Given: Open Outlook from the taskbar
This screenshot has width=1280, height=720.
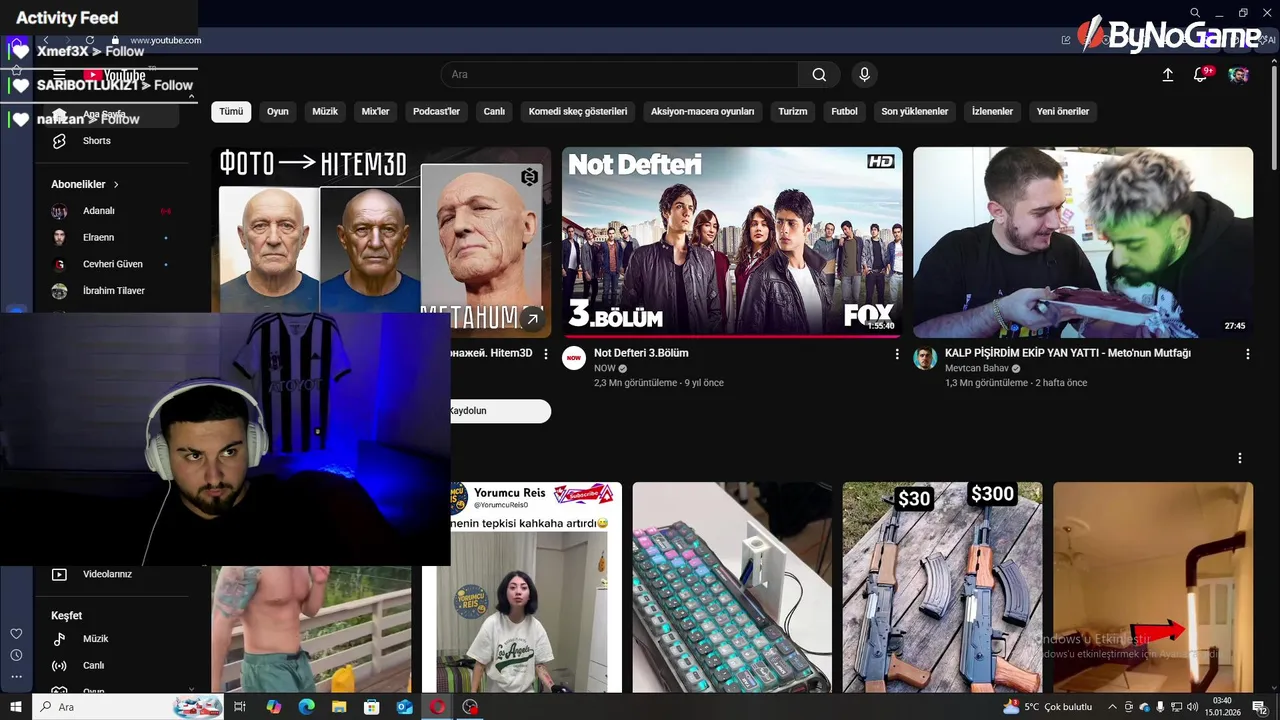Looking at the screenshot, I should [x=404, y=707].
